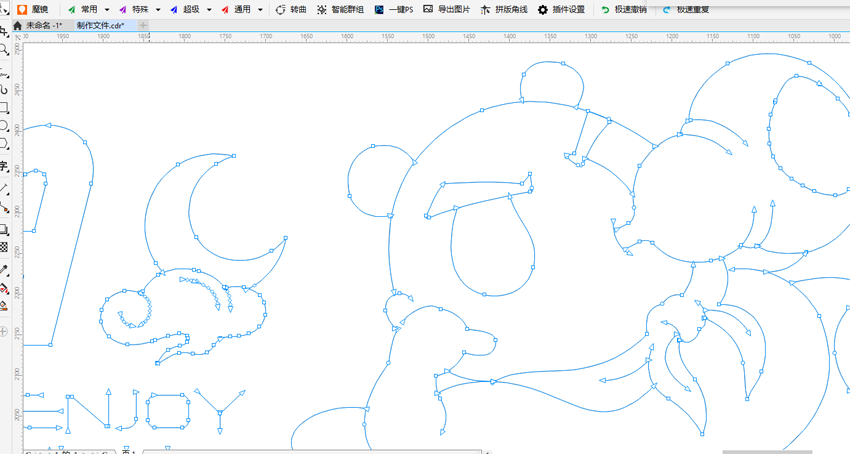Viewport: 850px width, 454px height.
Task: Click 拼版角线 imposition marks
Action: pos(504,10)
